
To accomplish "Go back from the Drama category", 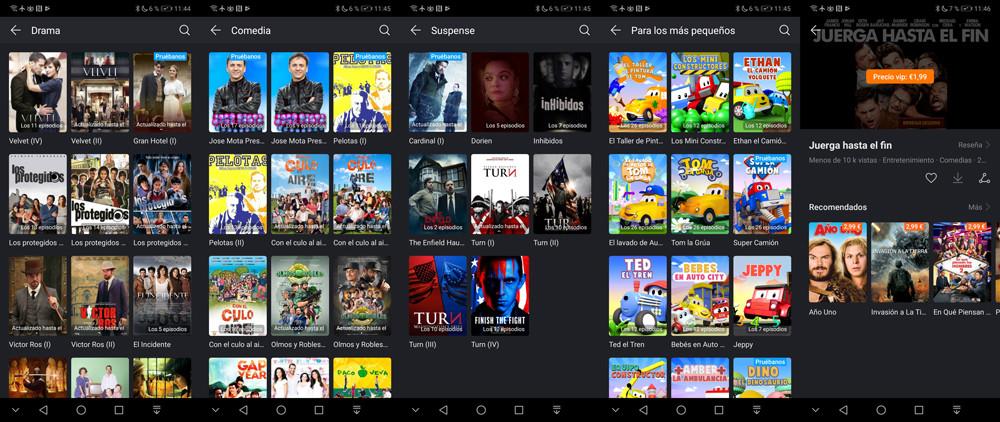I will [x=15, y=31].
